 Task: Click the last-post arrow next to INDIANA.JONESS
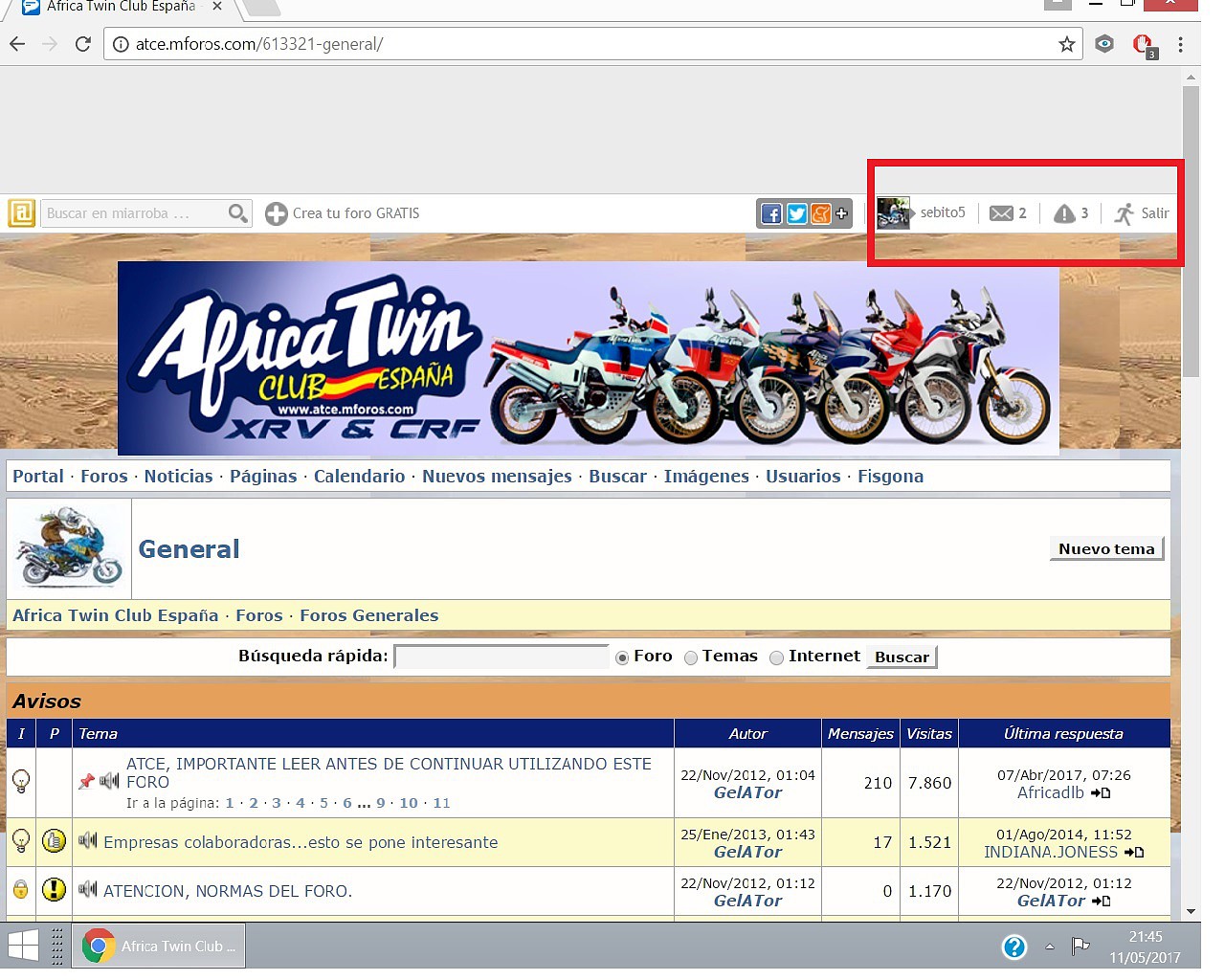pos(1134,852)
